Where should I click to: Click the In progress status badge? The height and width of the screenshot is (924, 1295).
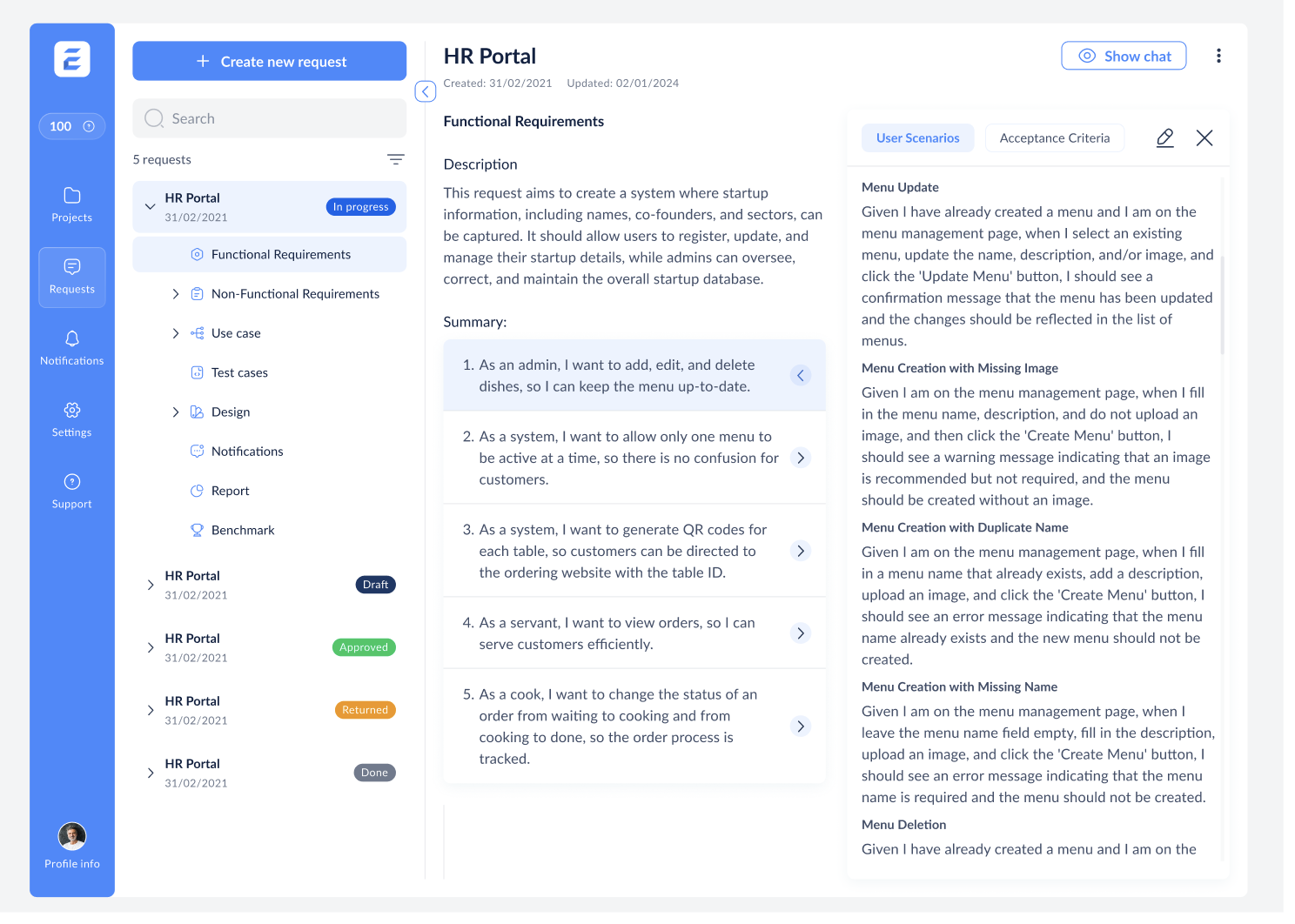pos(361,207)
